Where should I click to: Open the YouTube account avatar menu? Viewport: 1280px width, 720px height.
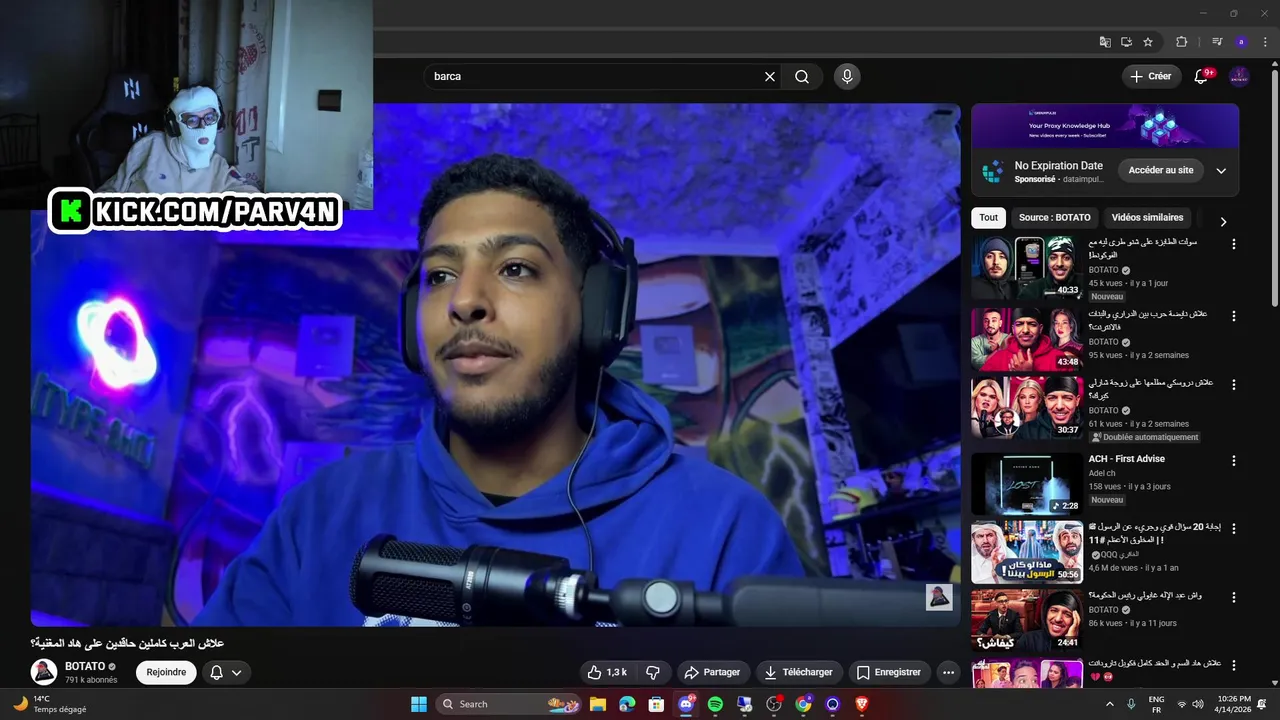click(1239, 76)
